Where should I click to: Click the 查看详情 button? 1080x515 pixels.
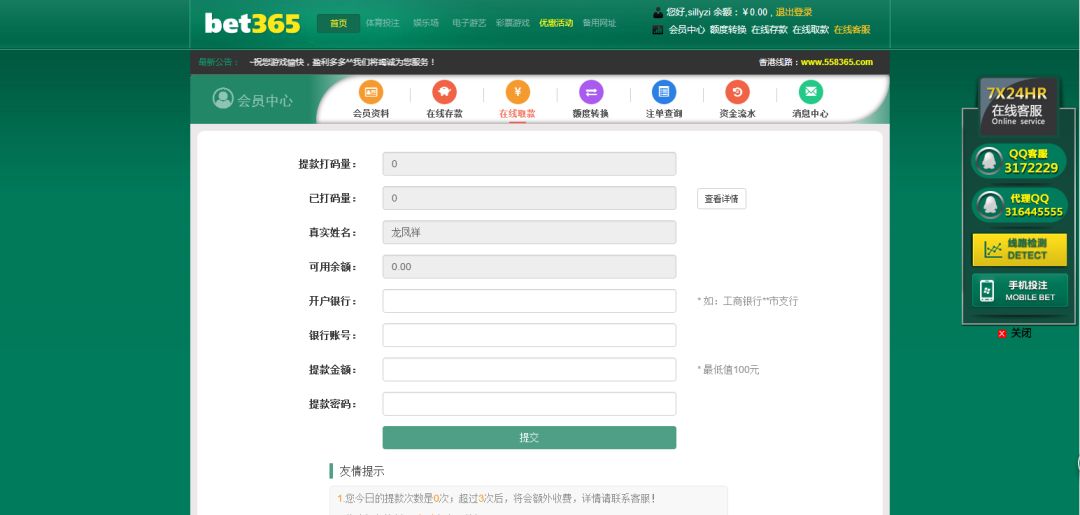coord(721,199)
